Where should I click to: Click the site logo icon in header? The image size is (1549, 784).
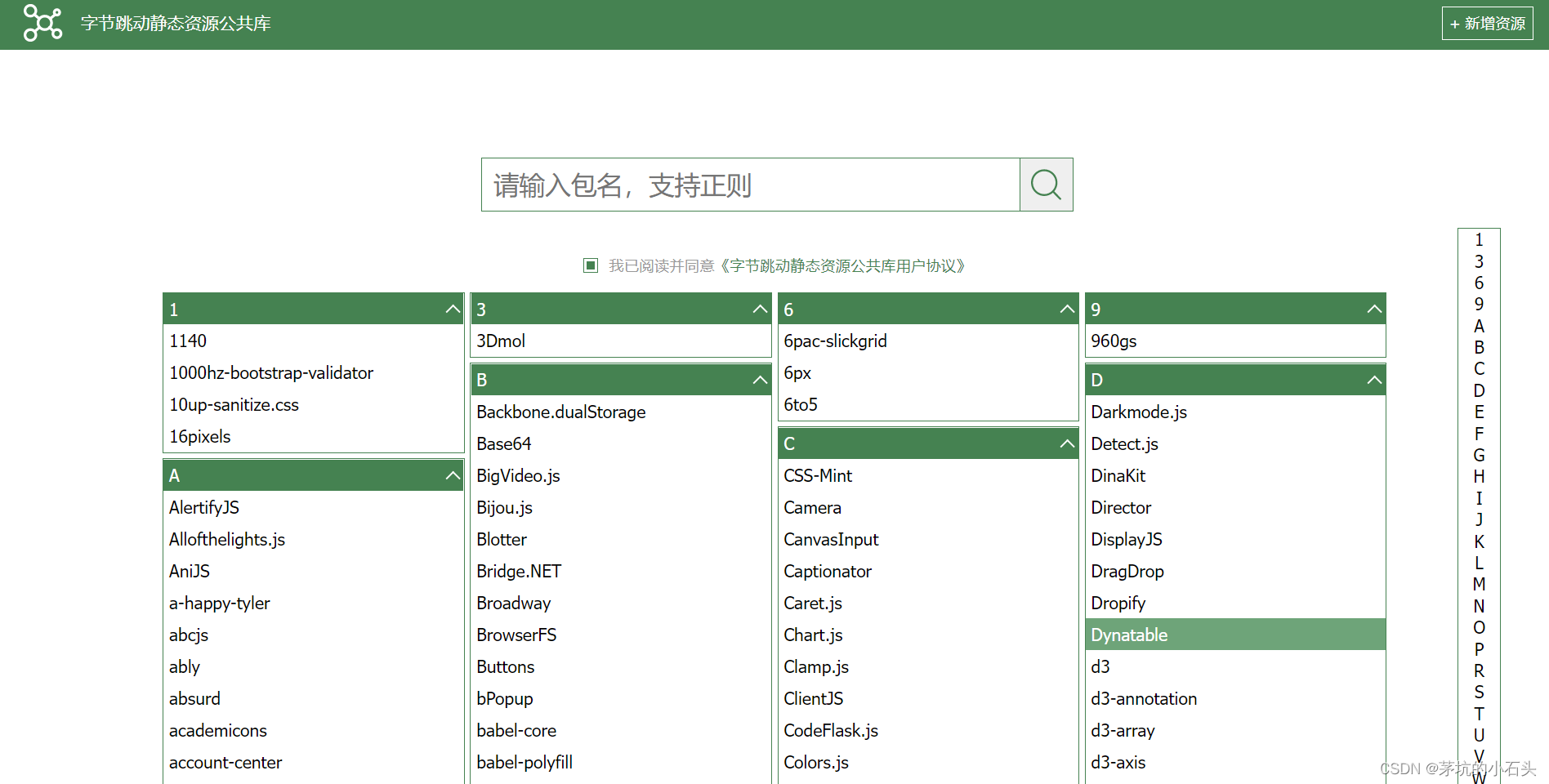tap(42, 23)
